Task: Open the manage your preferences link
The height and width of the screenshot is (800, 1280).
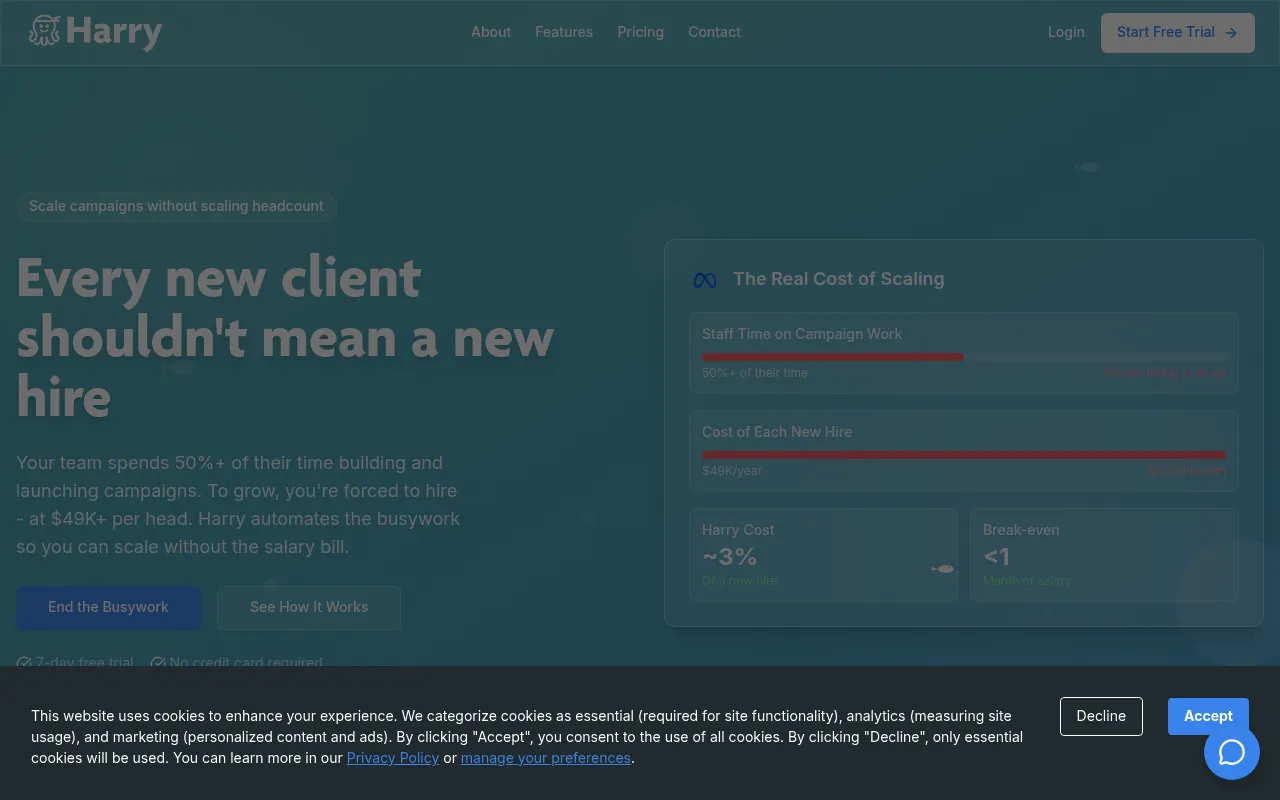Action: (546, 758)
